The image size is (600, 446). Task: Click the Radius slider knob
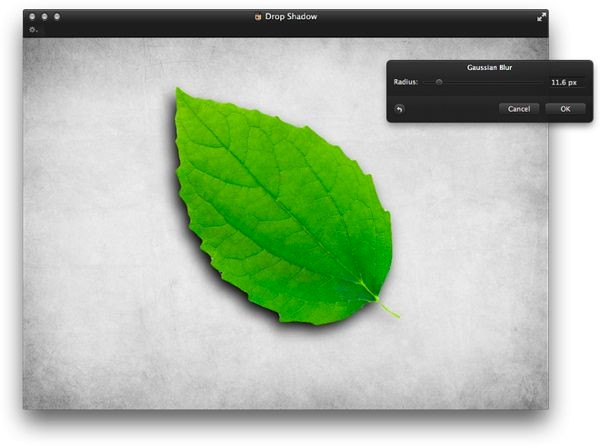tap(439, 82)
